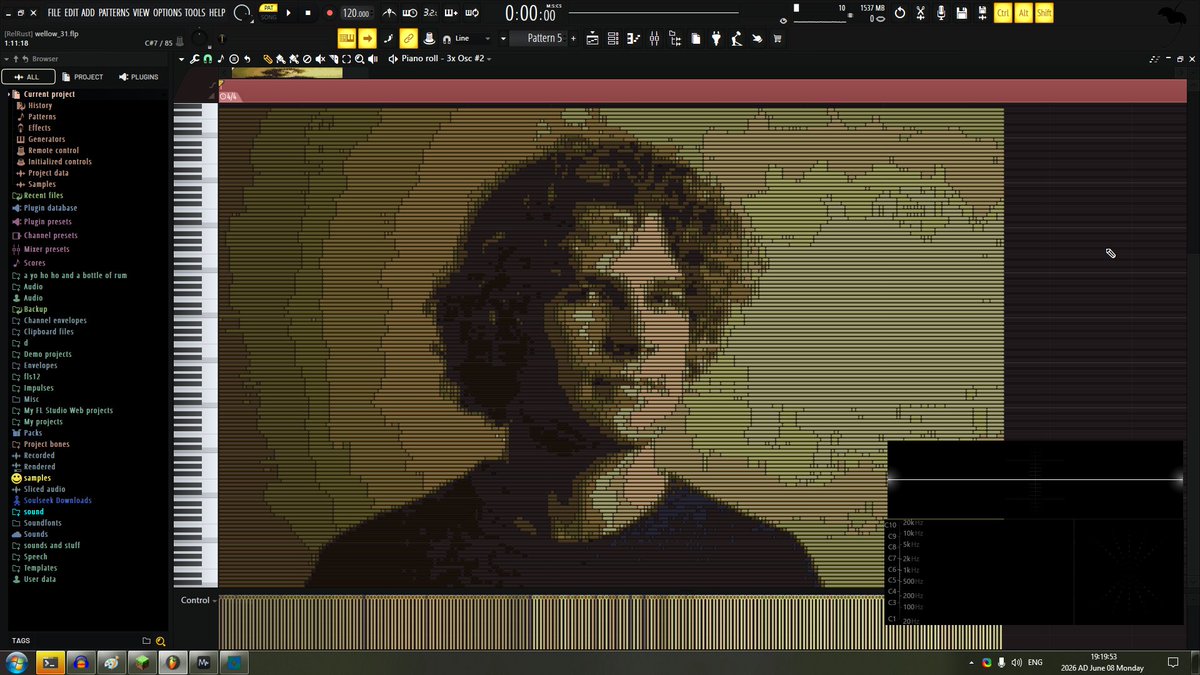Viewport: 1200px width, 675px height.
Task: Click the red Record button
Action: pos(329,13)
